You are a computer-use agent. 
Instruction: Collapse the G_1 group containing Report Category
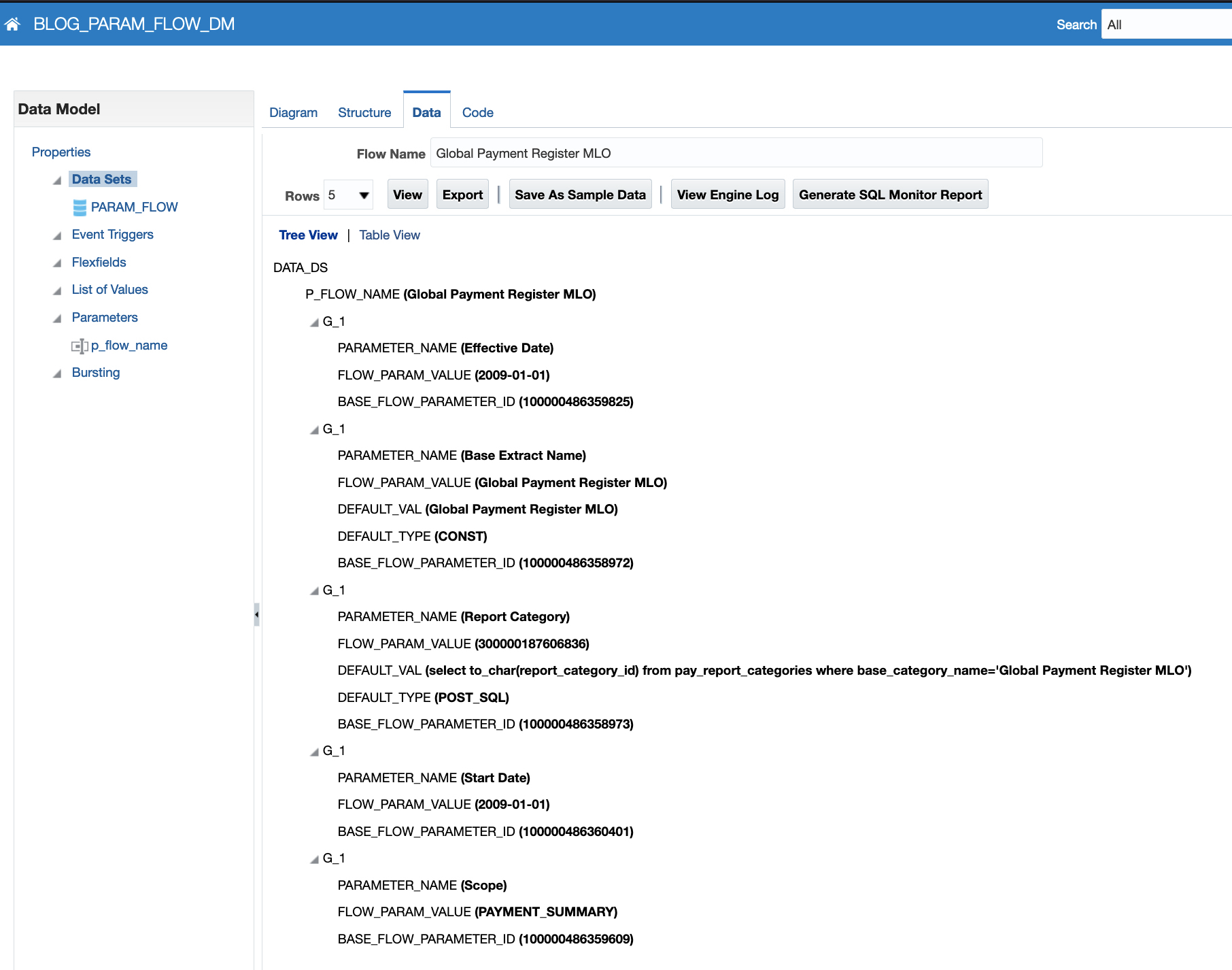pyautogui.click(x=314, y=591)
